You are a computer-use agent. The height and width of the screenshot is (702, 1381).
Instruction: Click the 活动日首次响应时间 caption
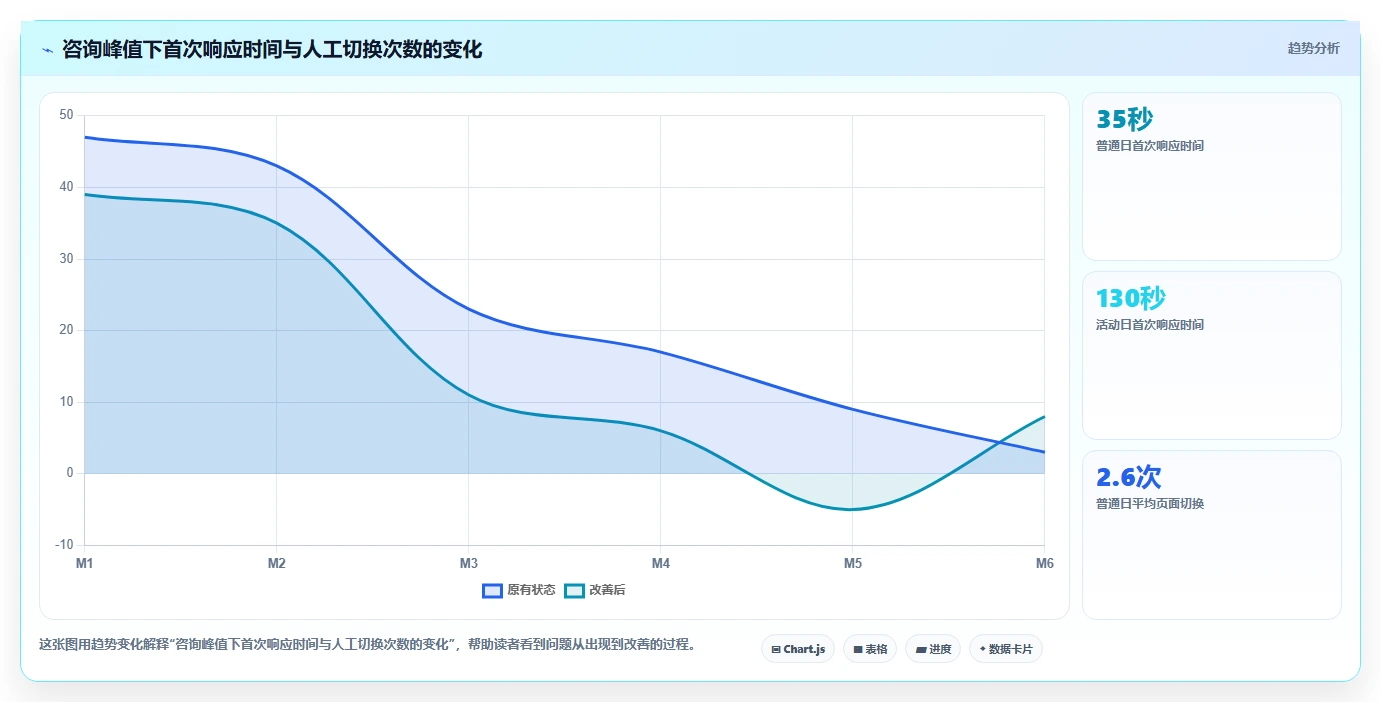click(x=1150, y=325)
